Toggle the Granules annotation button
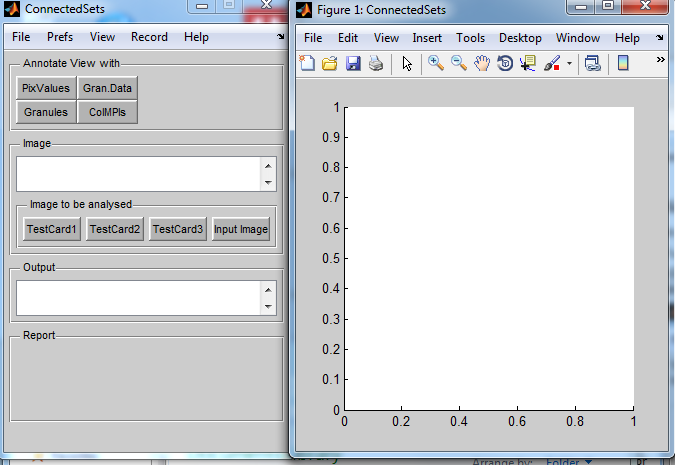Viewport: 675px width, 465px height. [x=46, y=112]
